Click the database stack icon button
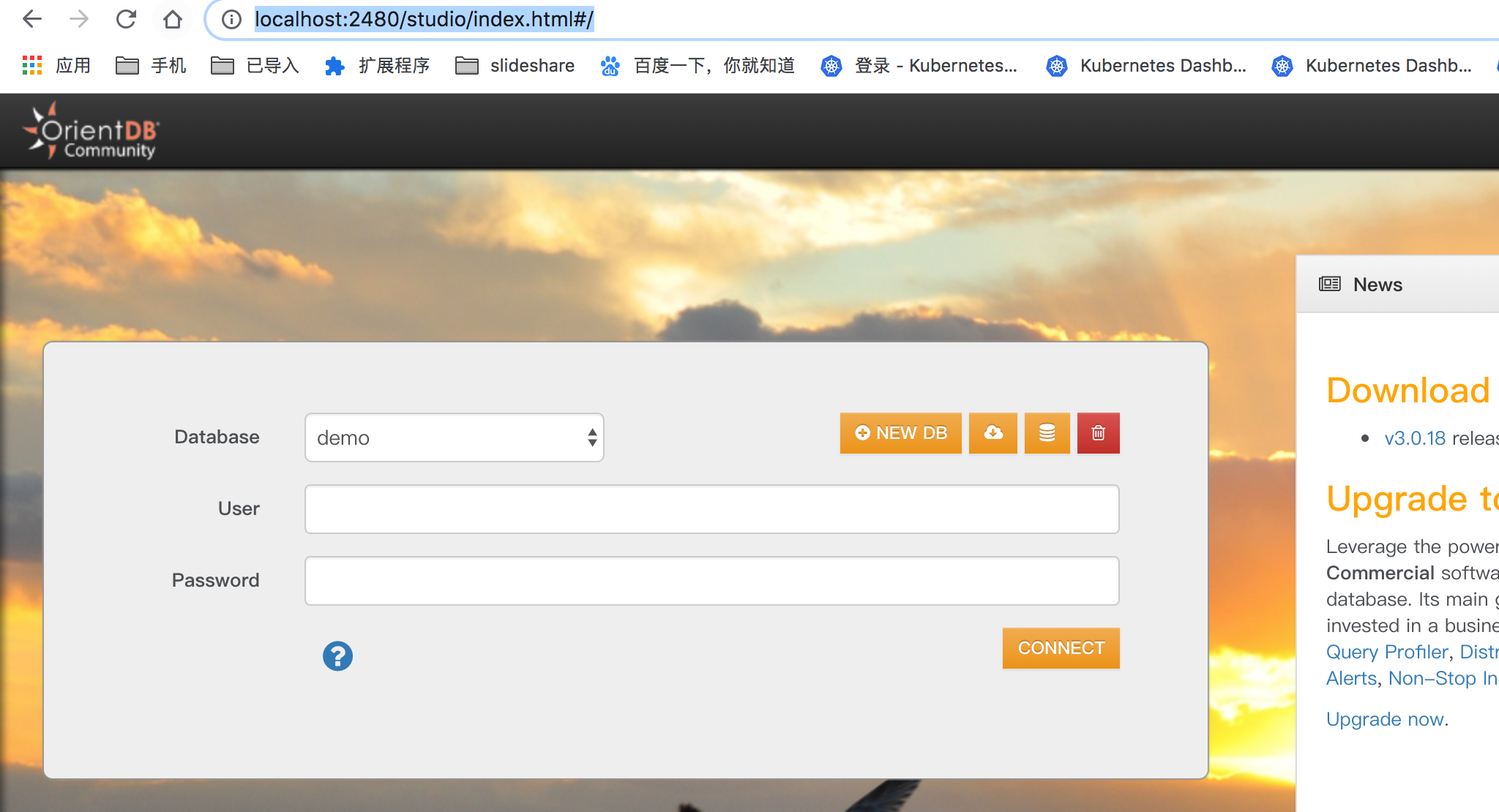 click(1047, 433)
